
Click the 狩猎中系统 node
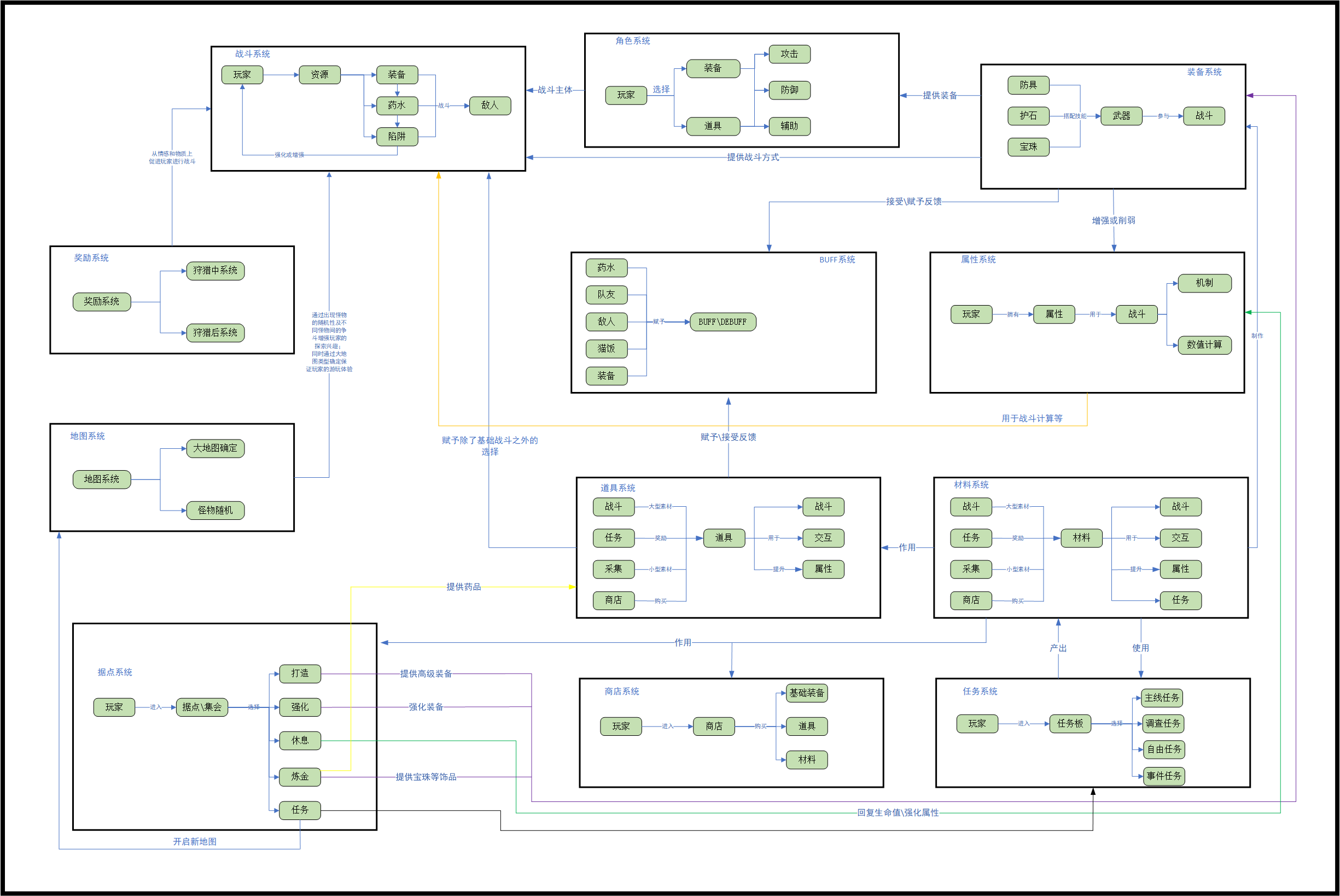215,270
